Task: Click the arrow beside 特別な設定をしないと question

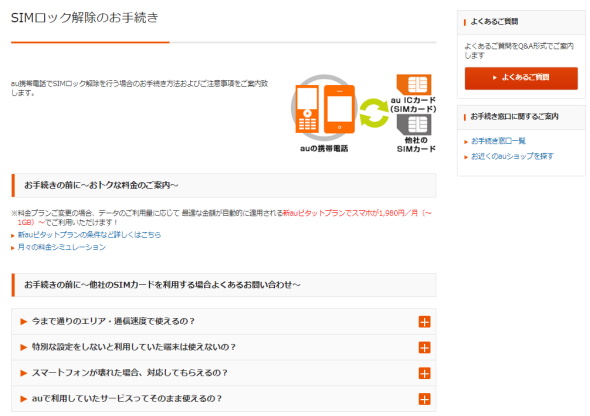Action: click(24, 347)
